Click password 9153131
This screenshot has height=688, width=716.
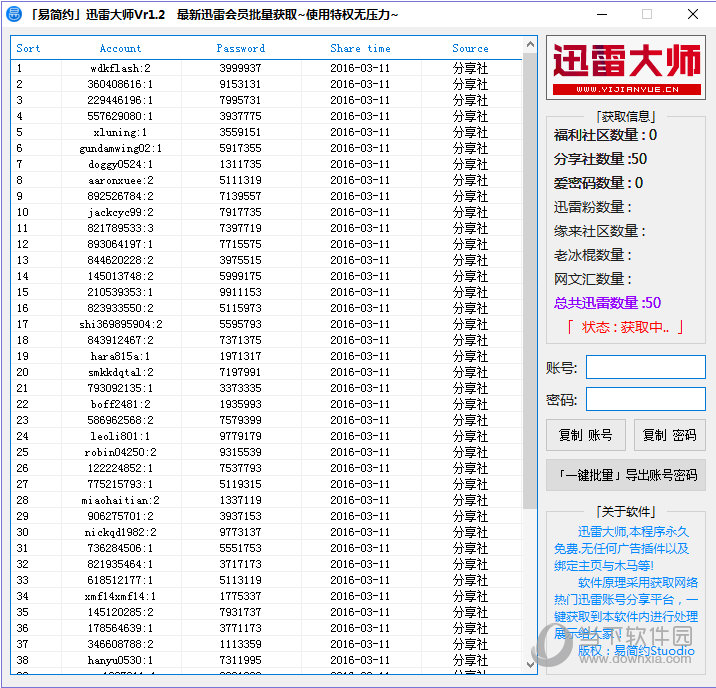pos(240,84)
